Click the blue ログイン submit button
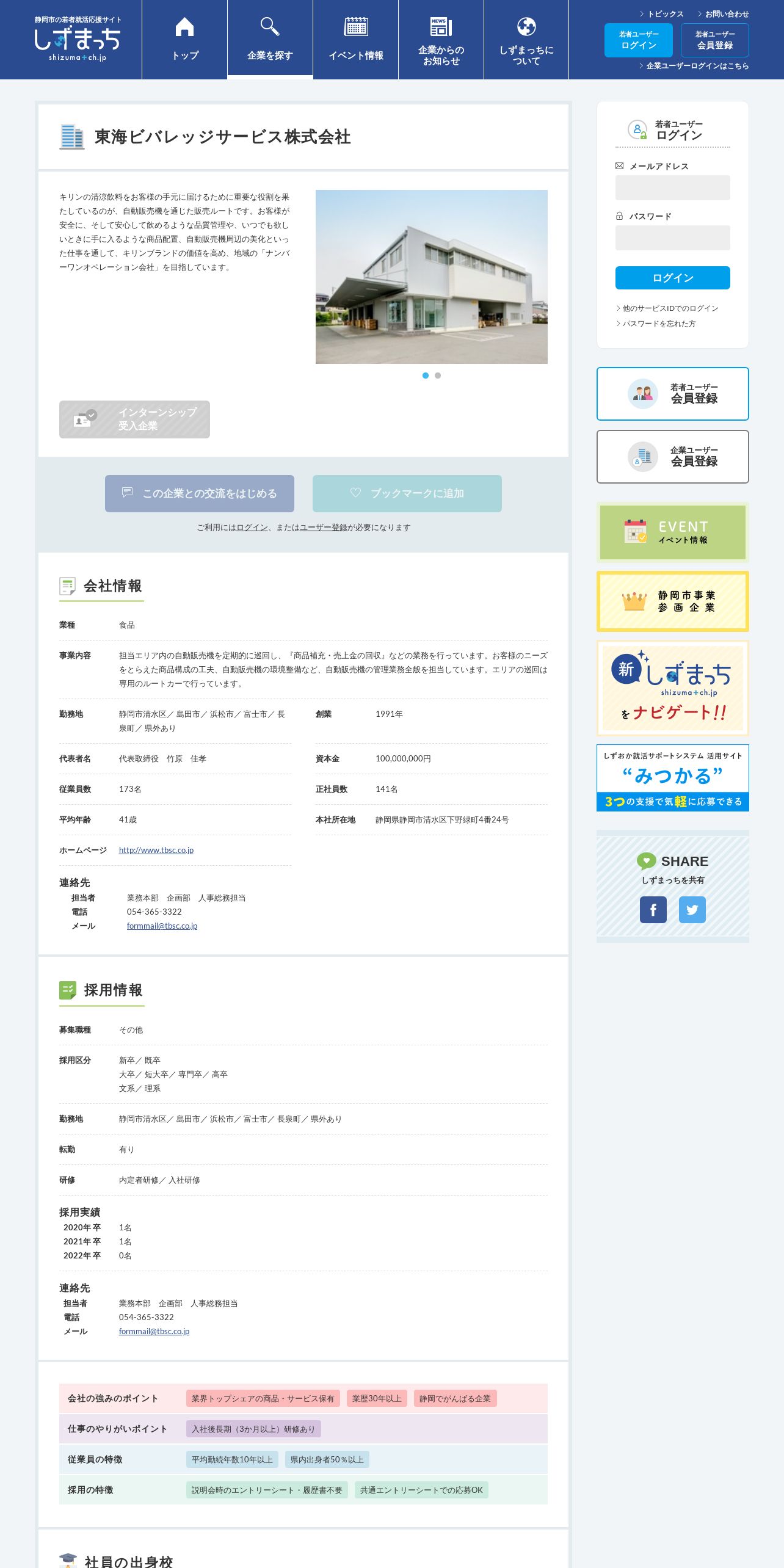Image resolution: width=784 pixels, height=1568 pixels. [673, 278]
